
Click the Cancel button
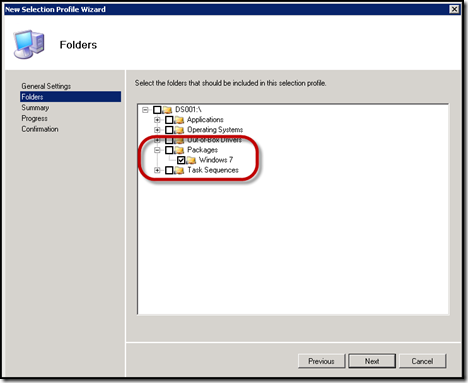coord(422,361)
